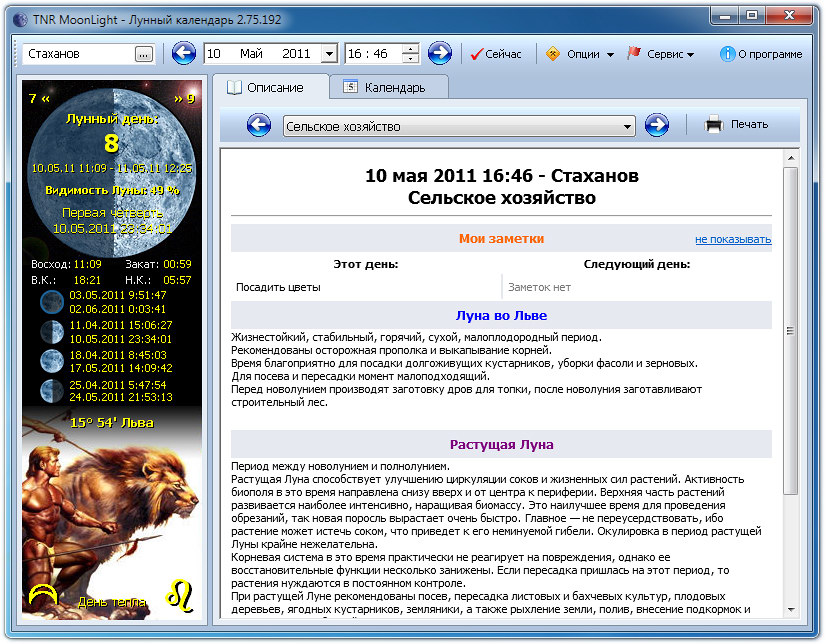This screenshot has height=644, width=826.
Task: Click the 2011 year in date field
Action: [296, 54]
